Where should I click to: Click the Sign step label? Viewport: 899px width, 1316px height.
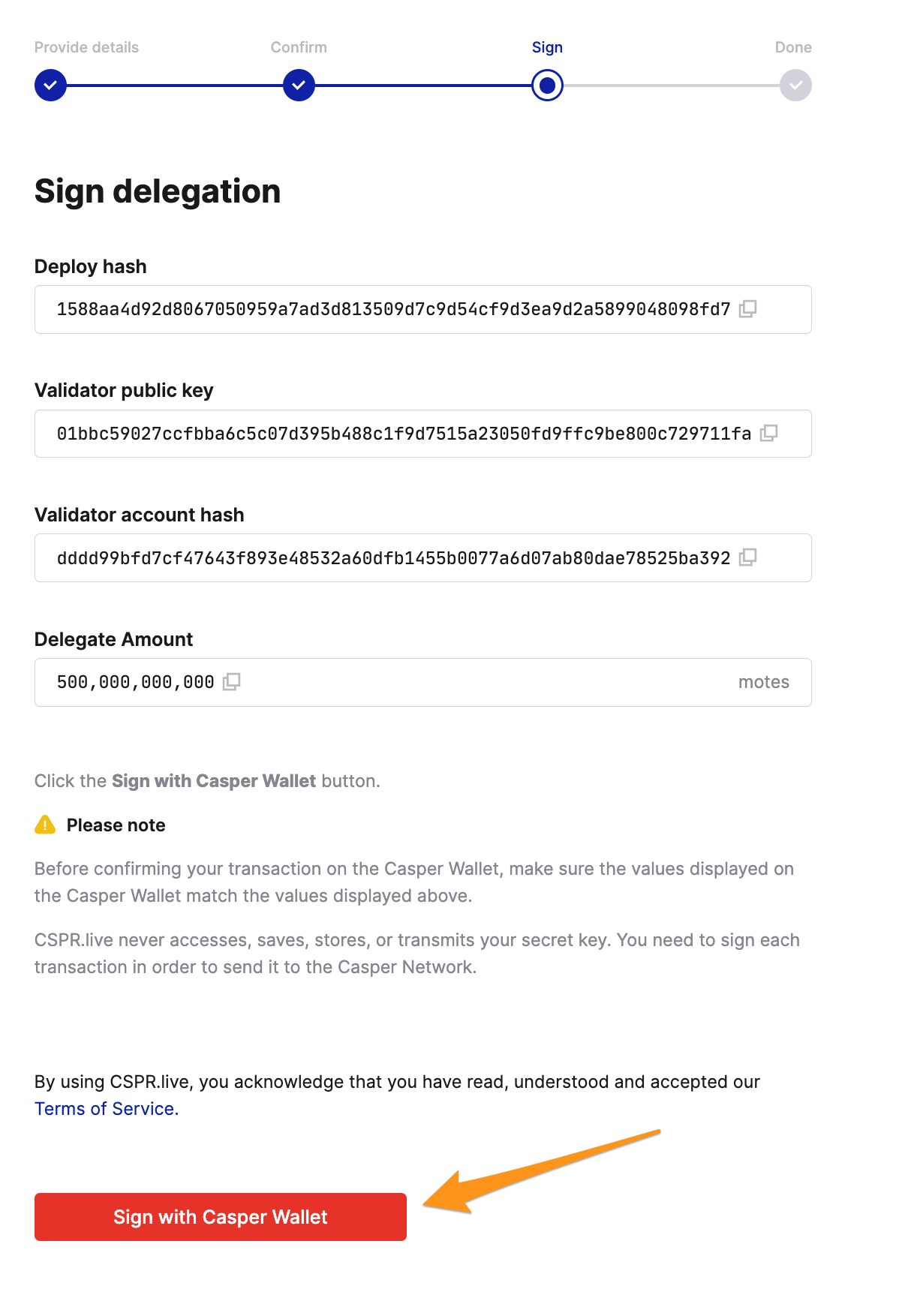tap(547, 47)
